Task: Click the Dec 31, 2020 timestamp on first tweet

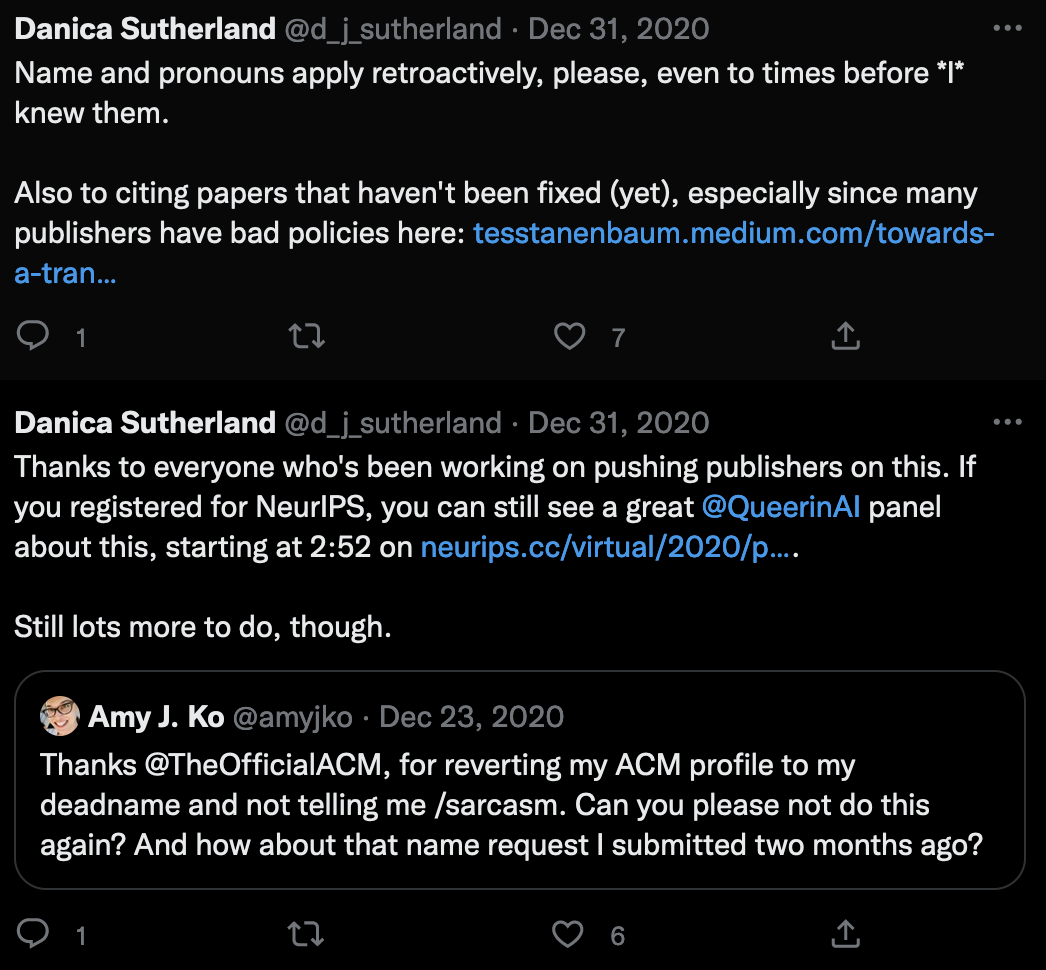Action: [x=618, y=29]
